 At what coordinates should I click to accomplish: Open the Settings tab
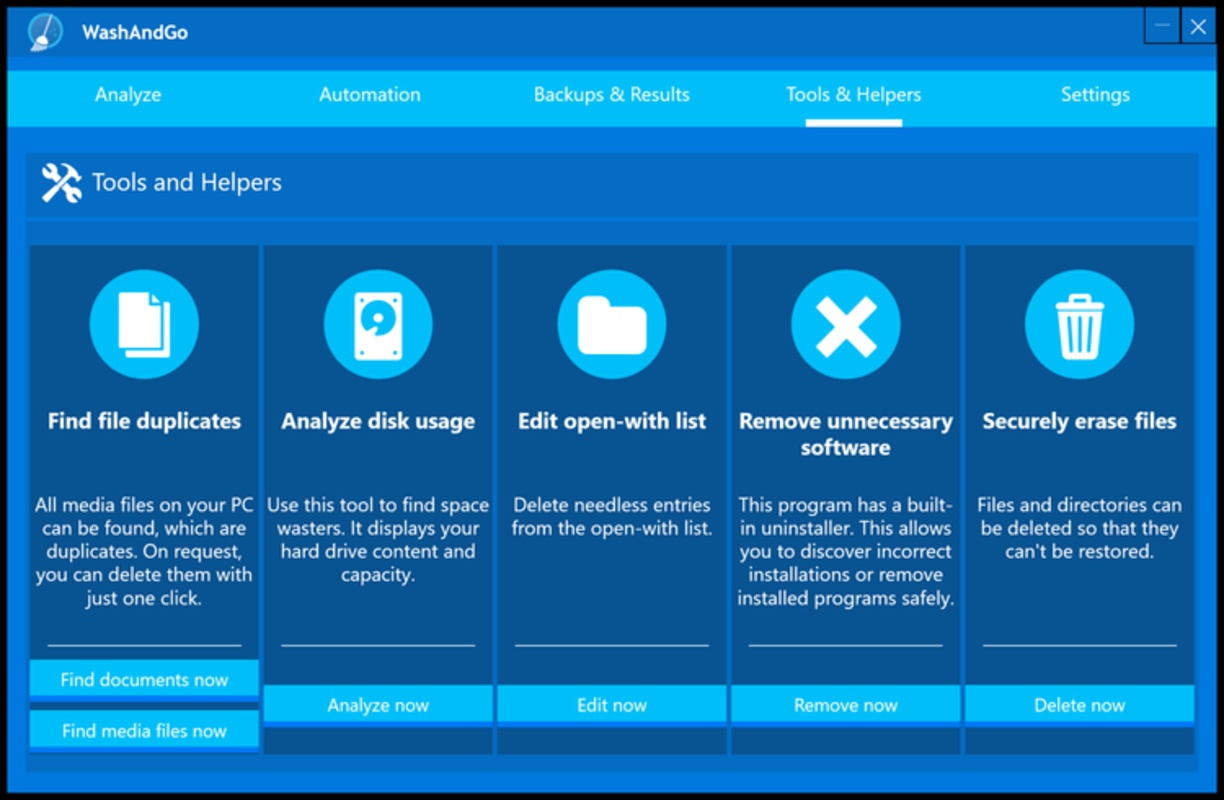click(1095, 95)
